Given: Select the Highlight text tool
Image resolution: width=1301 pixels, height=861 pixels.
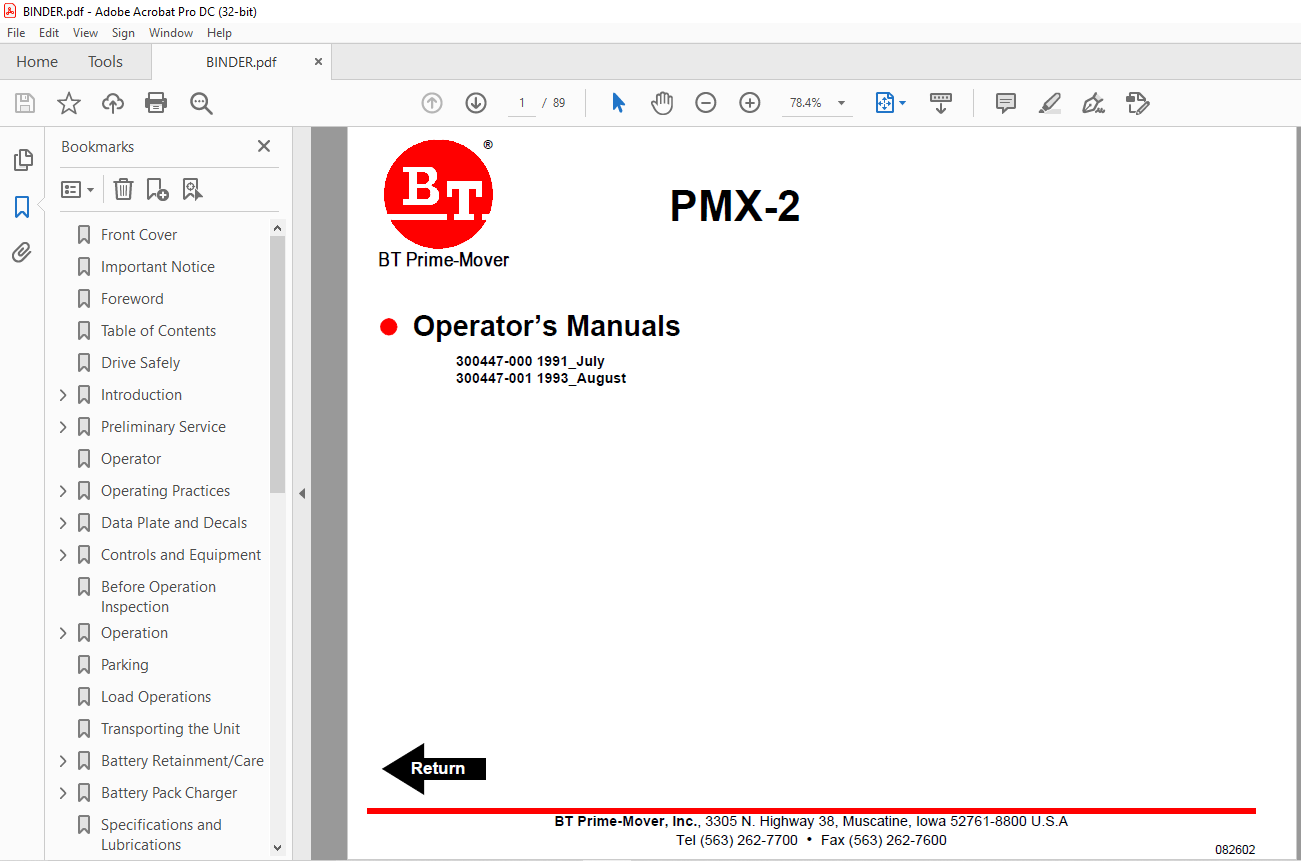Looking at the screenshot, I should pos(1049,103).
